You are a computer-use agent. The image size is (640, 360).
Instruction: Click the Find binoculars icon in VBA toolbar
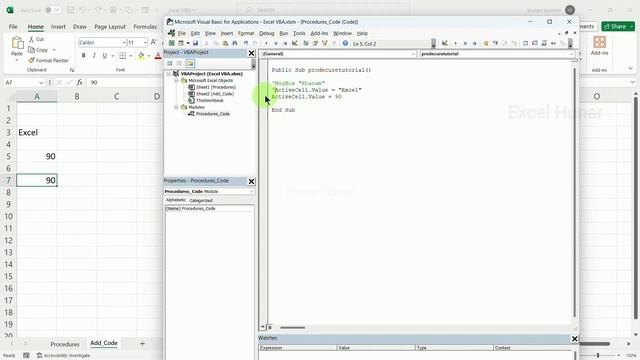tap(234, 43)
